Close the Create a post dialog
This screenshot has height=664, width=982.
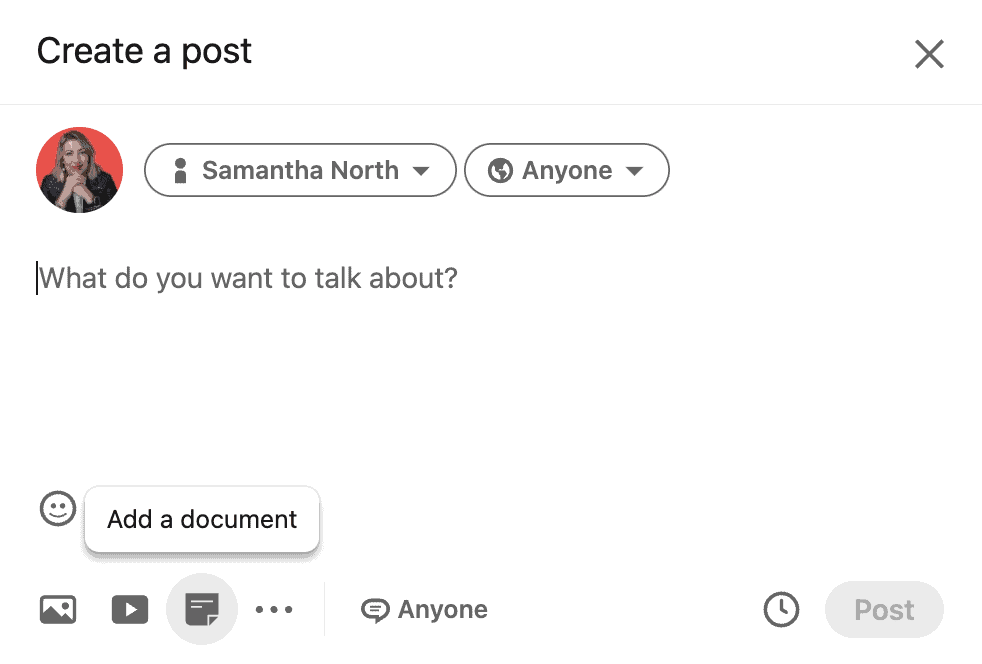(929, 54)
